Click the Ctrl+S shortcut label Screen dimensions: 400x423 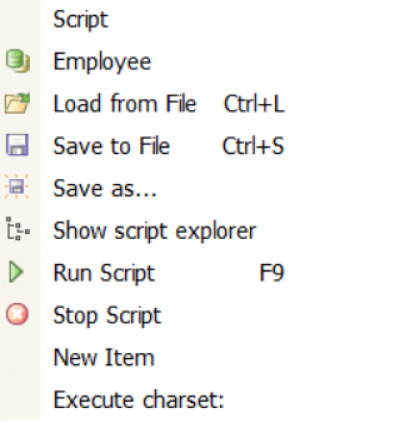(x=253, y=146)
